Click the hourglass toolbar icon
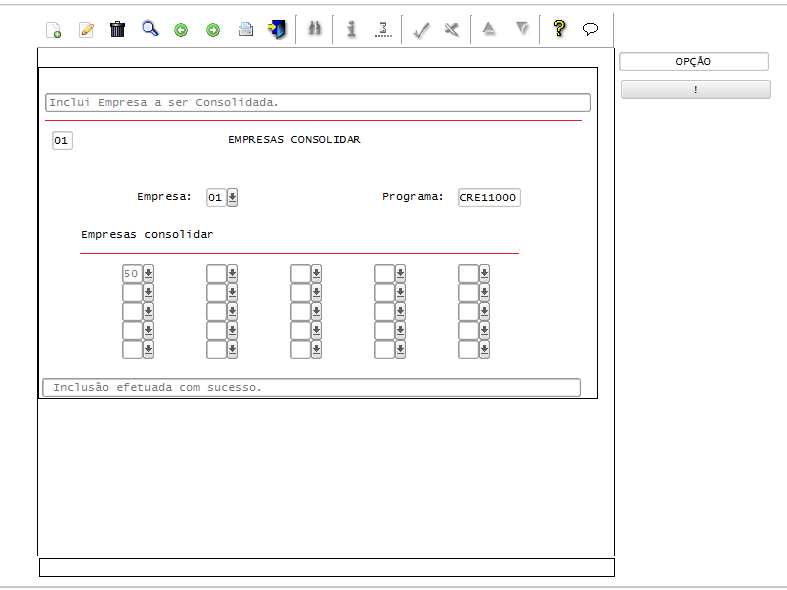Image resolution: width=787 pixels, height=590 pixels. point(383,30)
